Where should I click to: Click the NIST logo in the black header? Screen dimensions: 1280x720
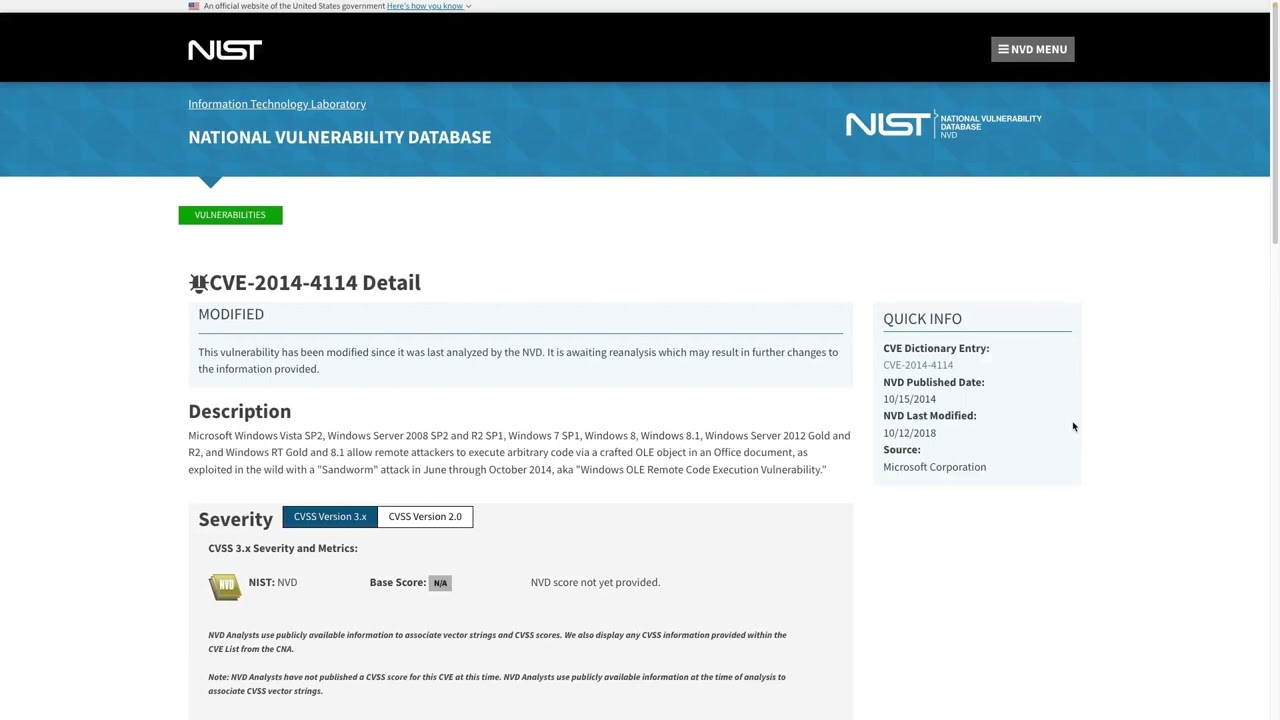225,49
